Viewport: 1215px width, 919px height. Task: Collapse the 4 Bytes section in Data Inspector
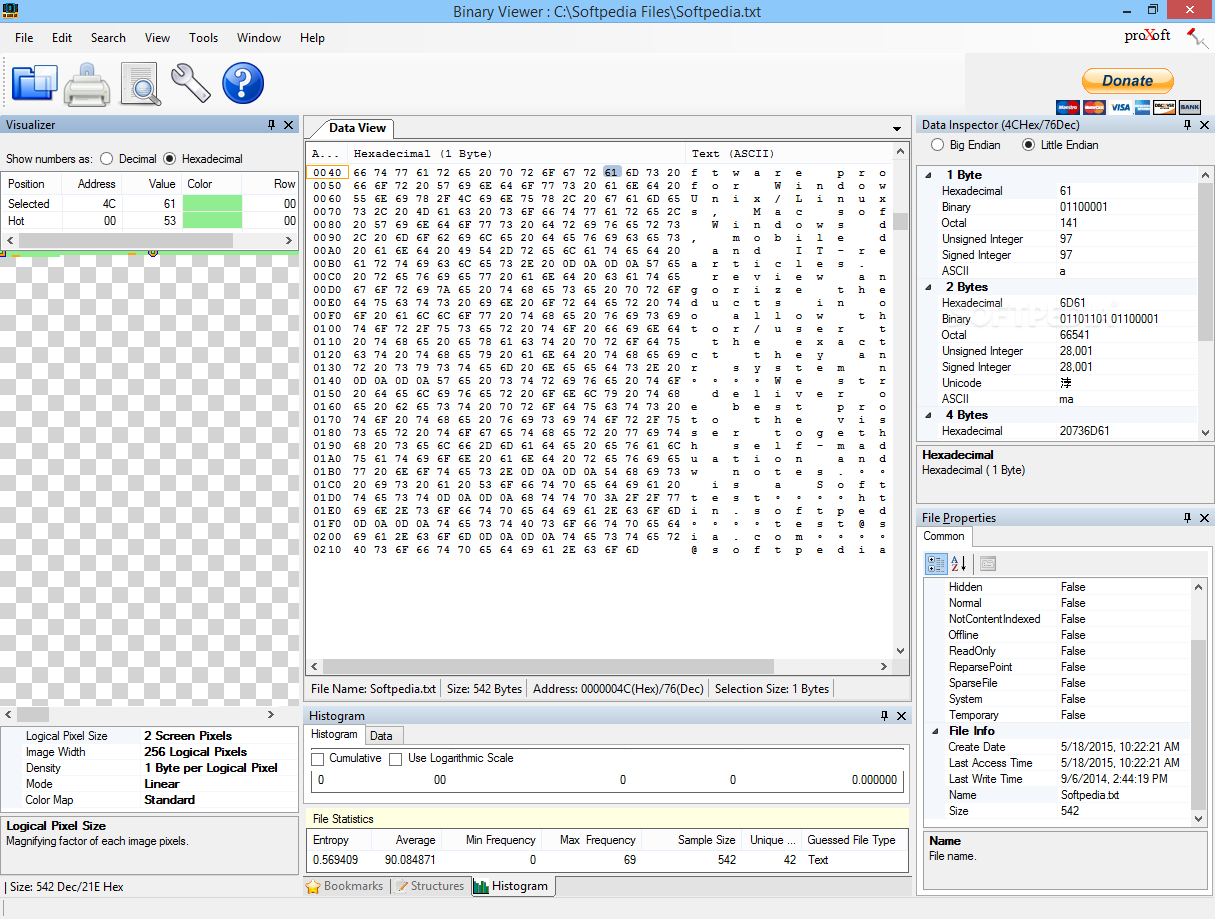(x=927, y=415)
